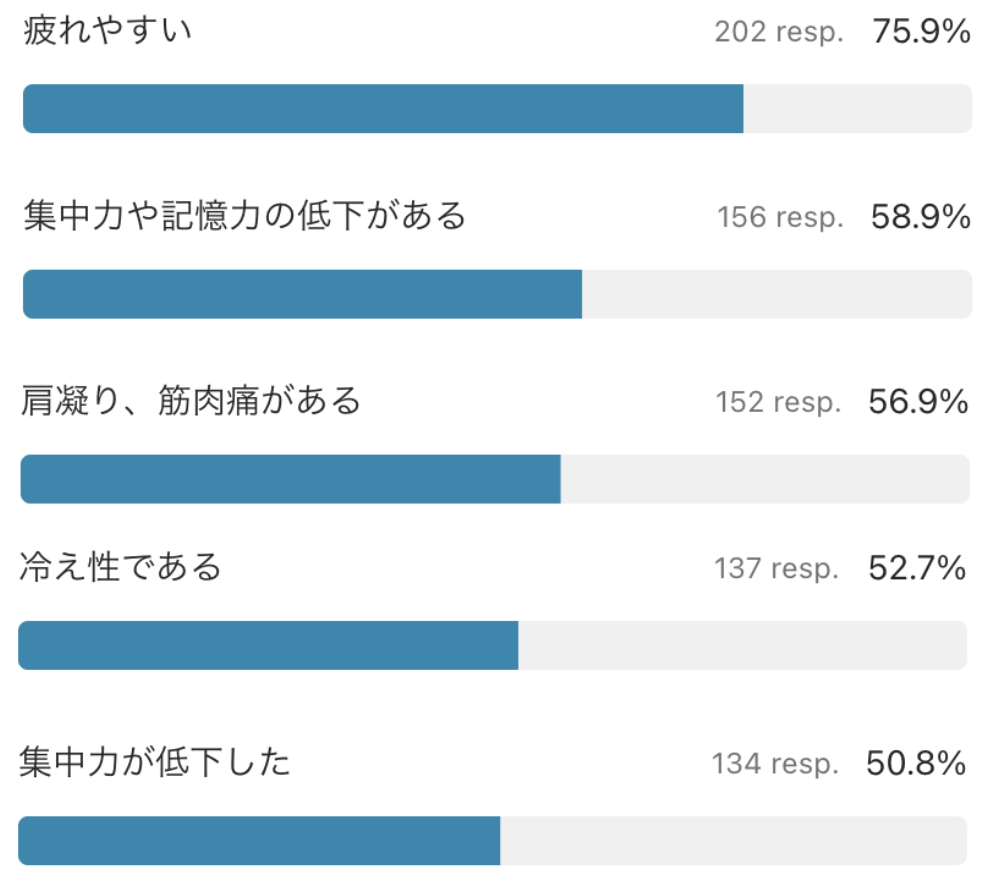The image size is (1002, 896).
Task: Click the 202 resp. count text
Action: [x=778, y=32]
